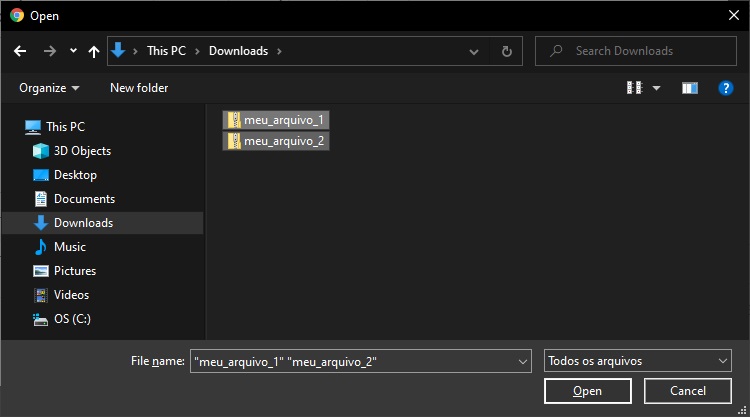Close the Open dialog
The width and height of the screenshot is (750, 417).
pyautogui.click(x=734, y=15)
